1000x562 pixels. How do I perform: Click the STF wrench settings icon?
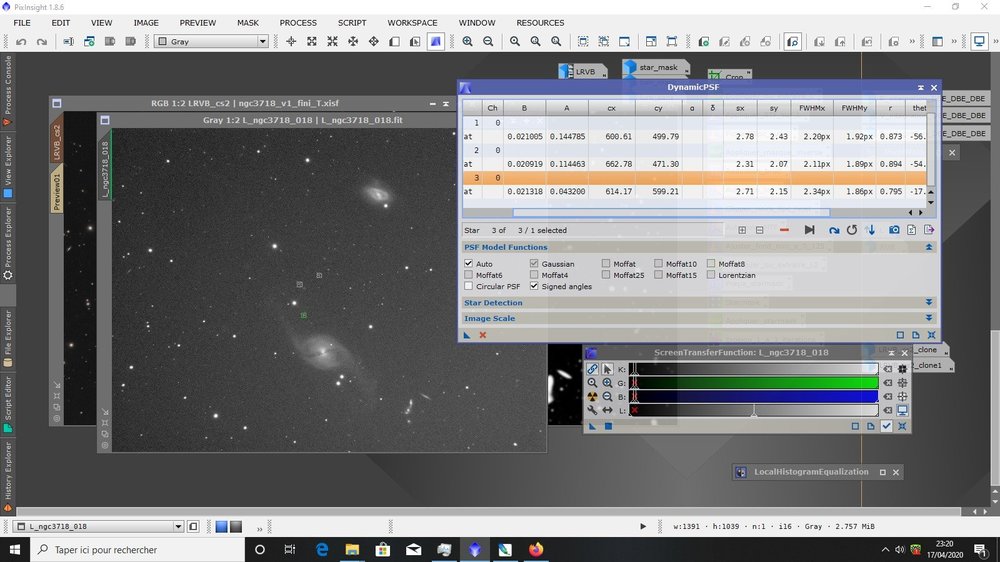coord(593,410)
